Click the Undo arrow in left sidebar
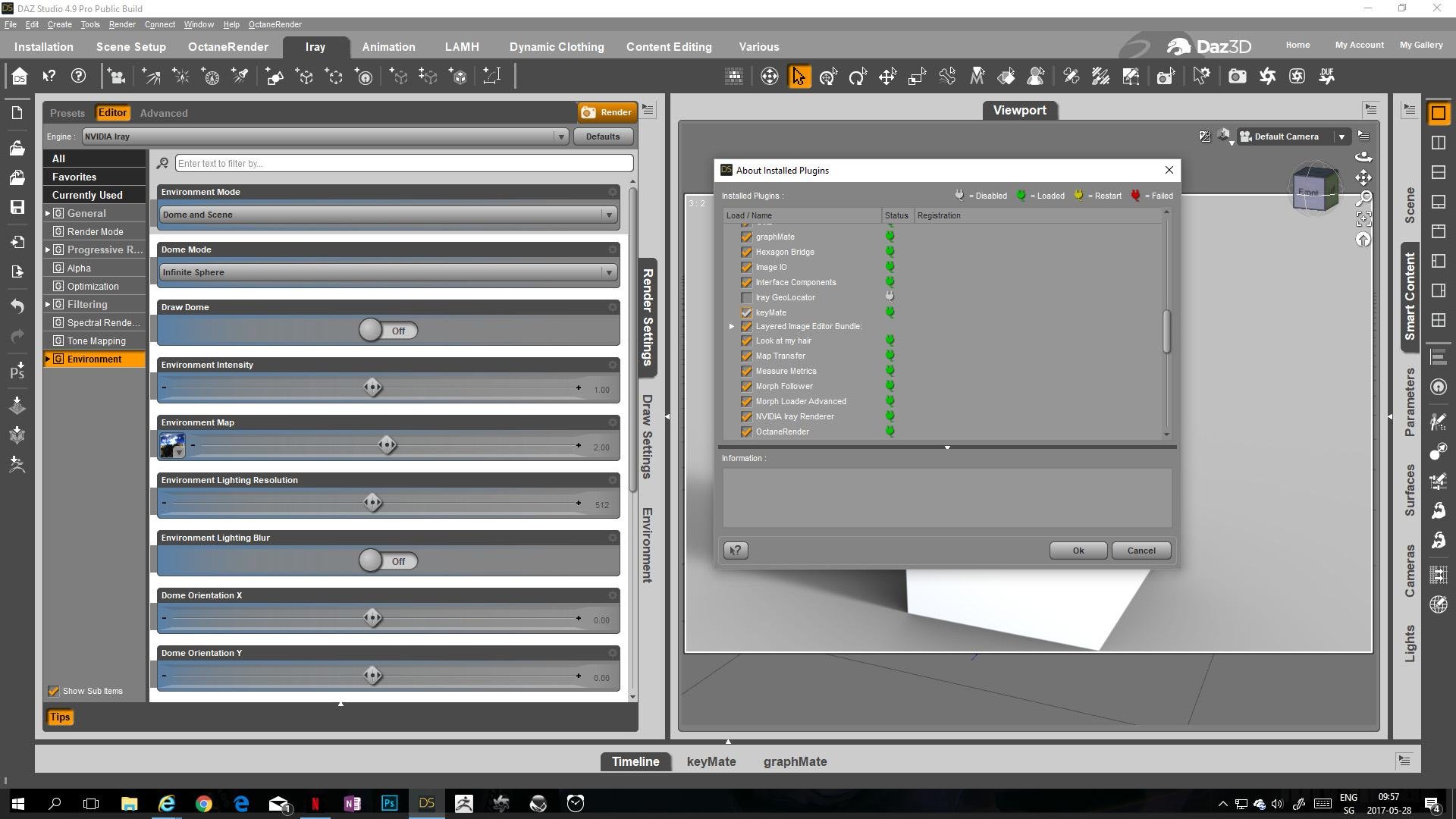The image size is (1456, 819). click(17, 306)
